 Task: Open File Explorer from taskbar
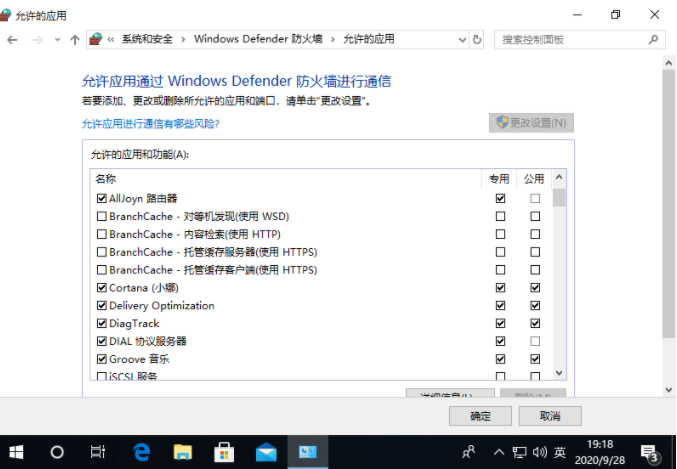tap(182, 452)
